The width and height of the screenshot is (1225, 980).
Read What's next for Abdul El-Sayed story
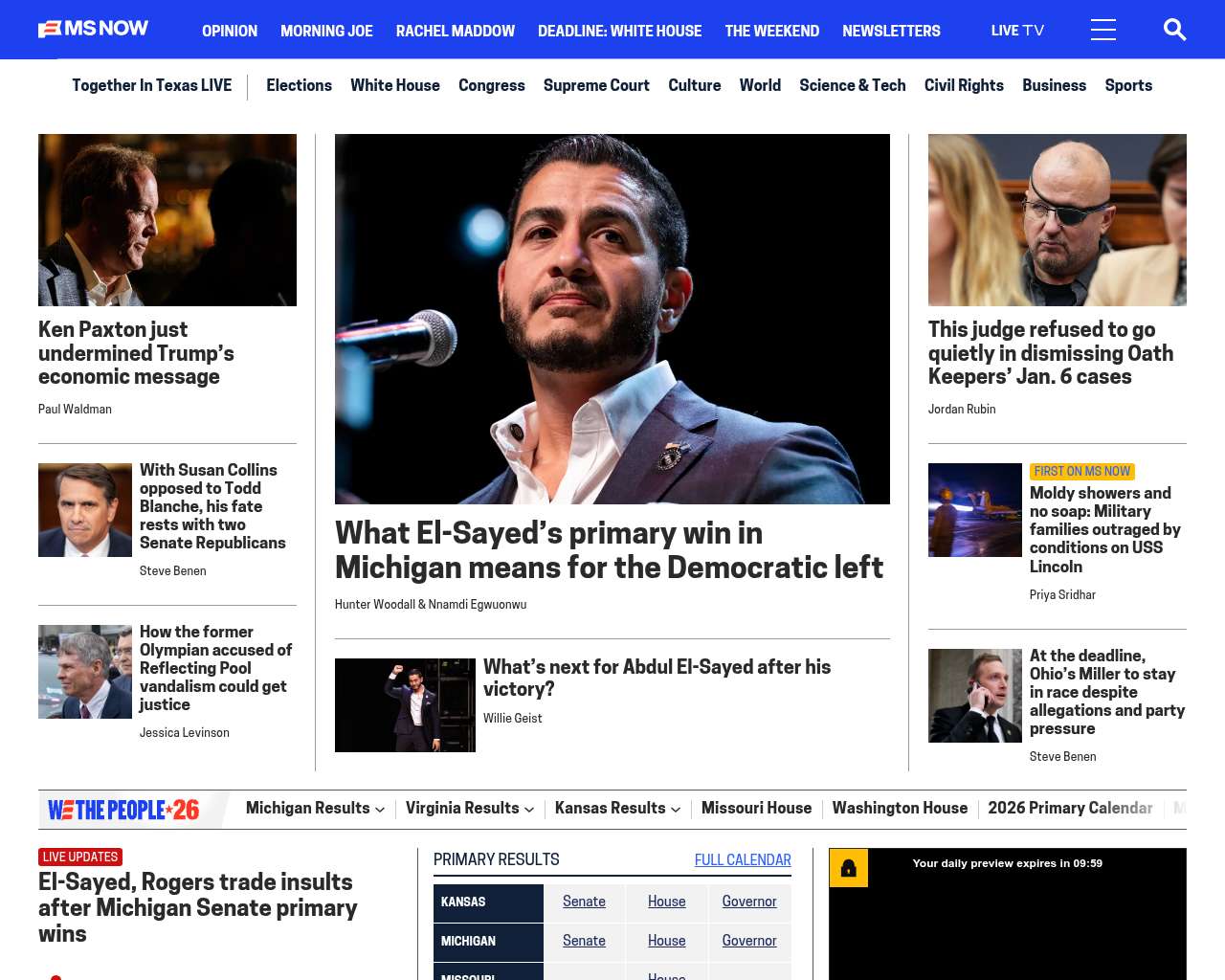click(x=657, y=678)
